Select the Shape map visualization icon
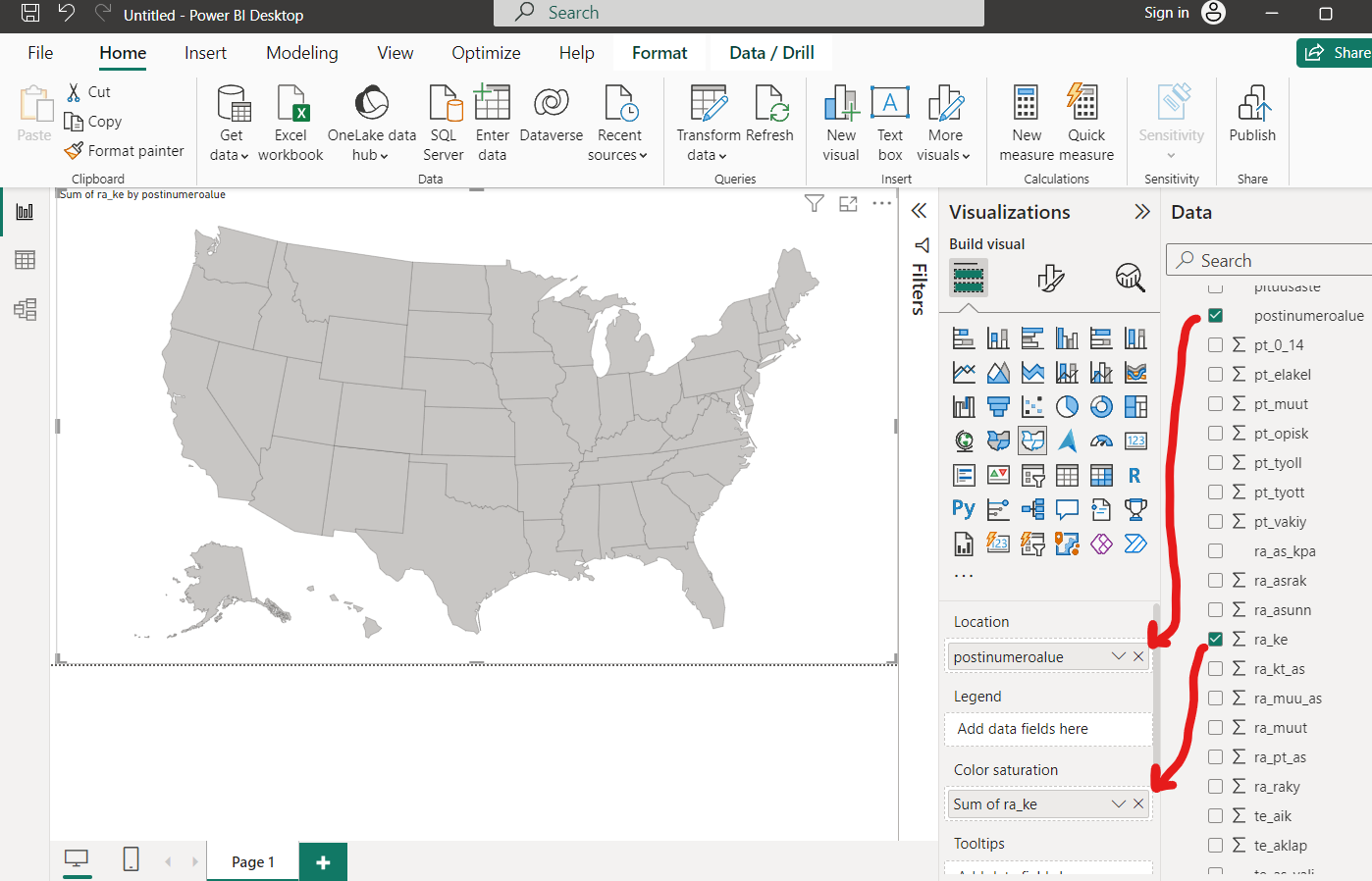The height and width of the screenshot is (881, 1372). point(1032,440)
